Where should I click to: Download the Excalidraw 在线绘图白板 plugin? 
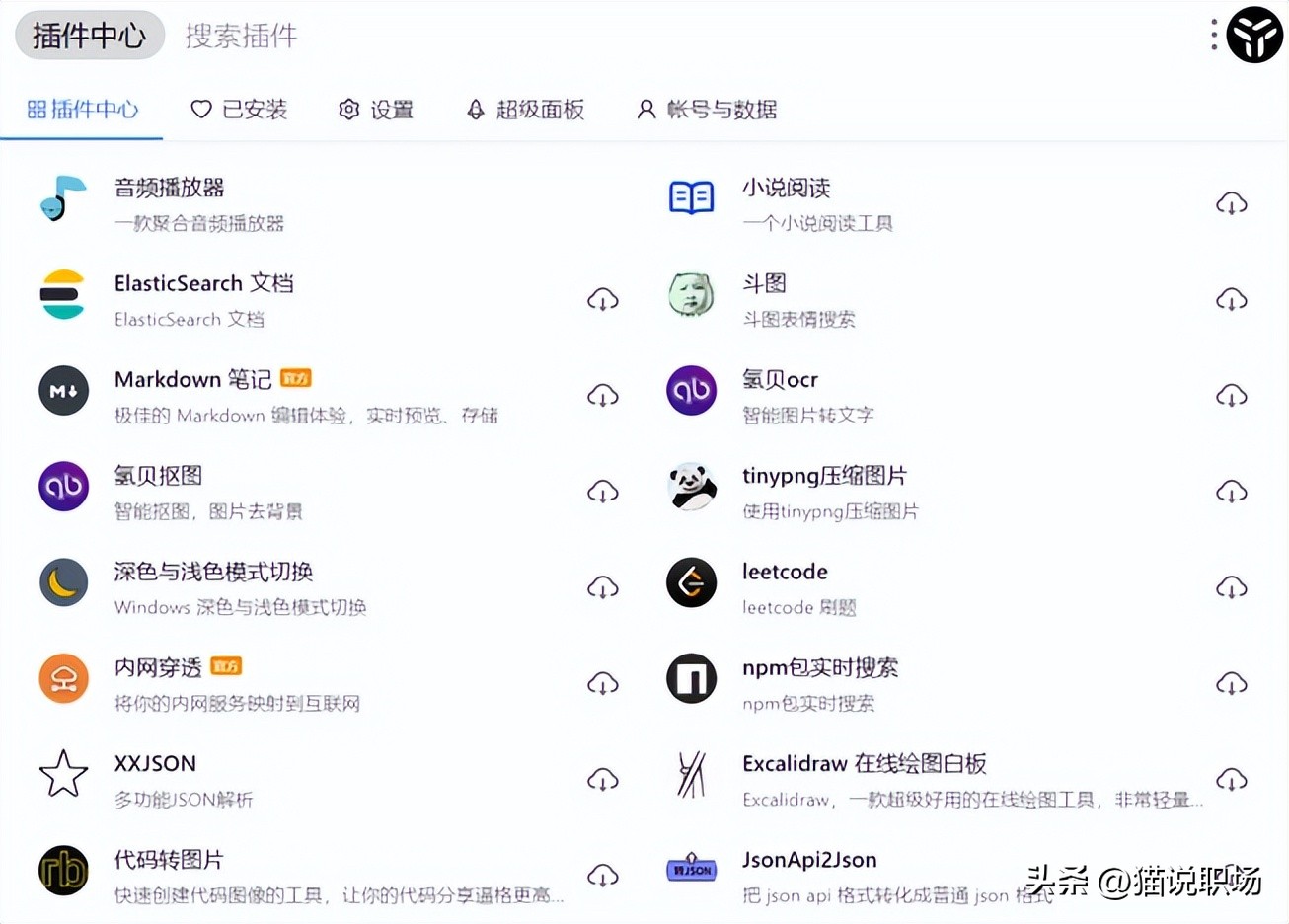tap(1231, 778)
